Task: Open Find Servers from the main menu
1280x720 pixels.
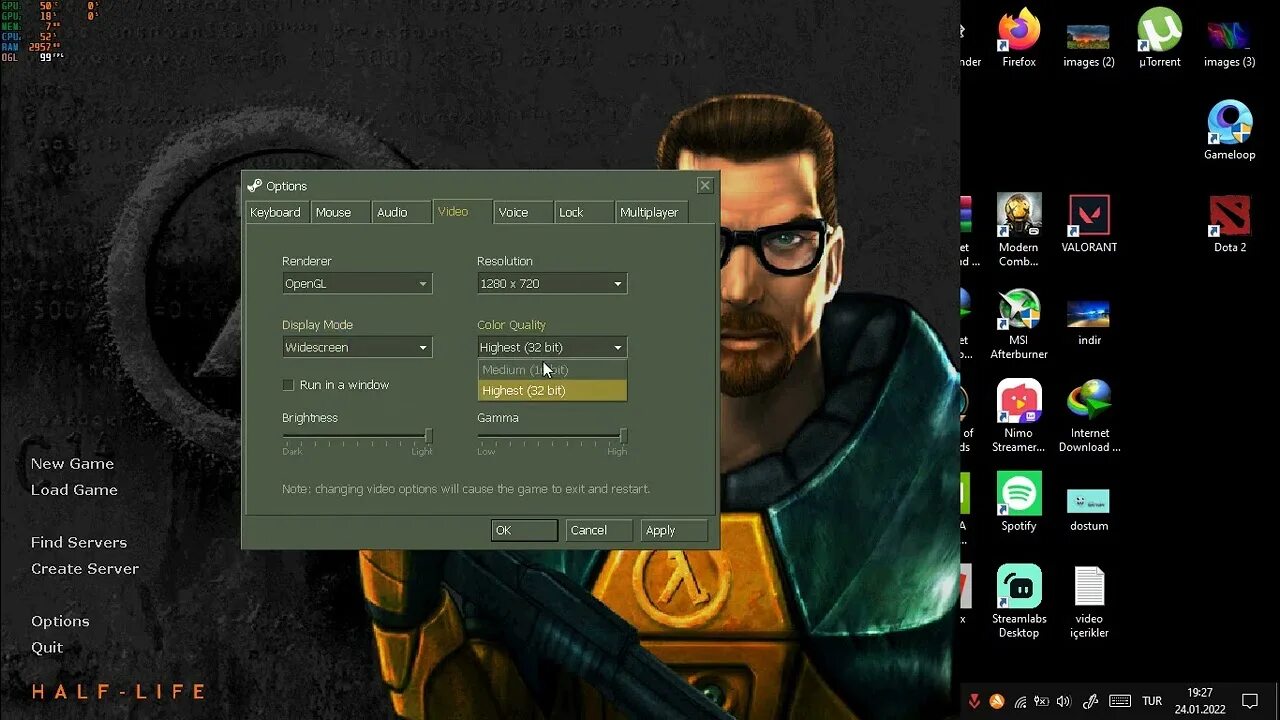Action: coord(79,543)
